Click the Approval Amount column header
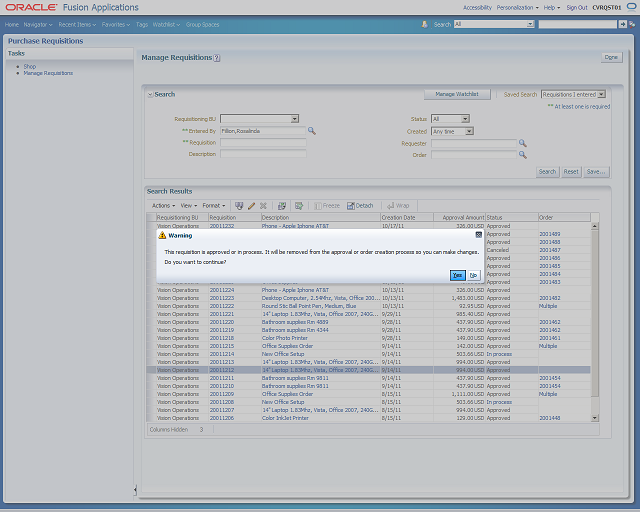Image resolution: width=640 pixels, height=512 pixels. [x=459, y=218]
